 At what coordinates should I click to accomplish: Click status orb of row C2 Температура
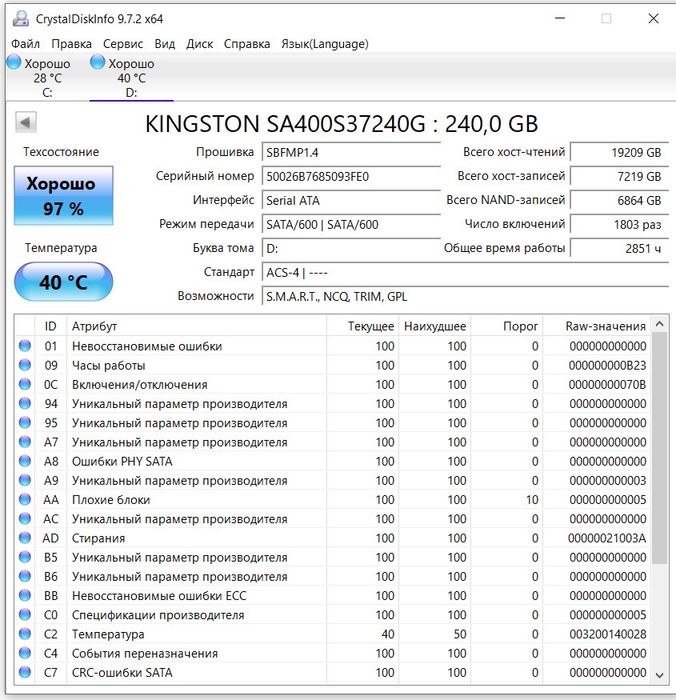25,633
